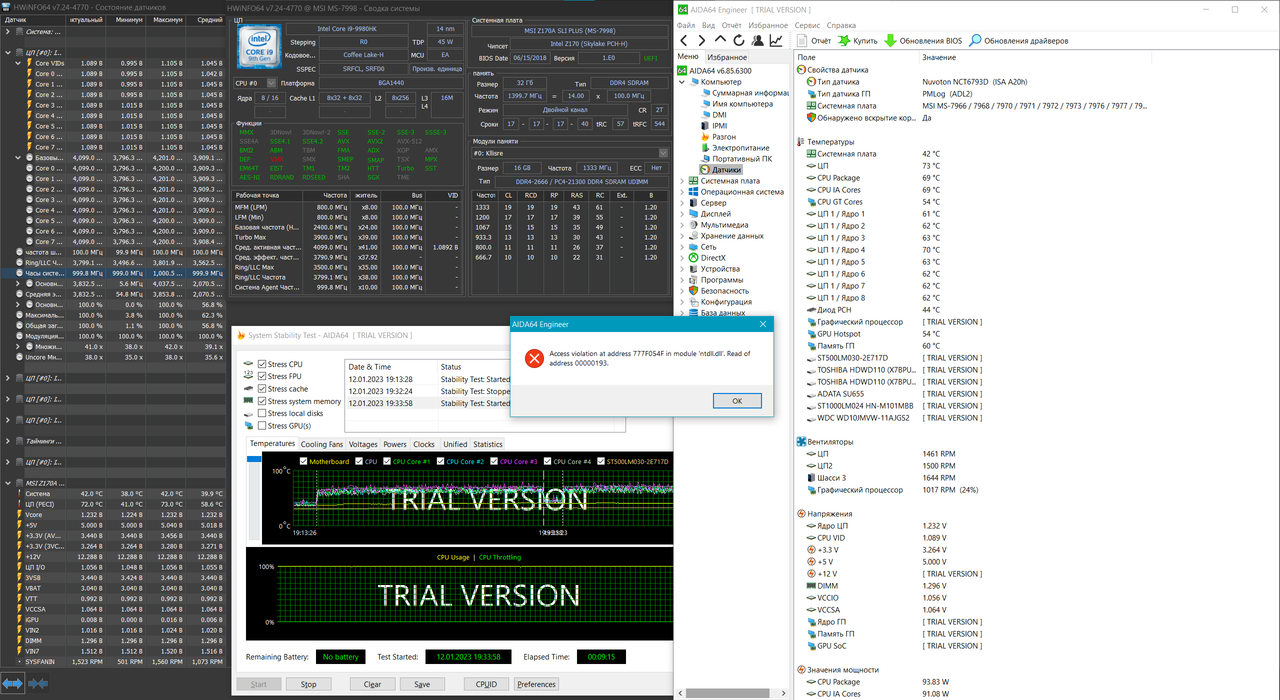
Task: Click the red error icon in AIDA64 dialog
Action: click(536, 359)
